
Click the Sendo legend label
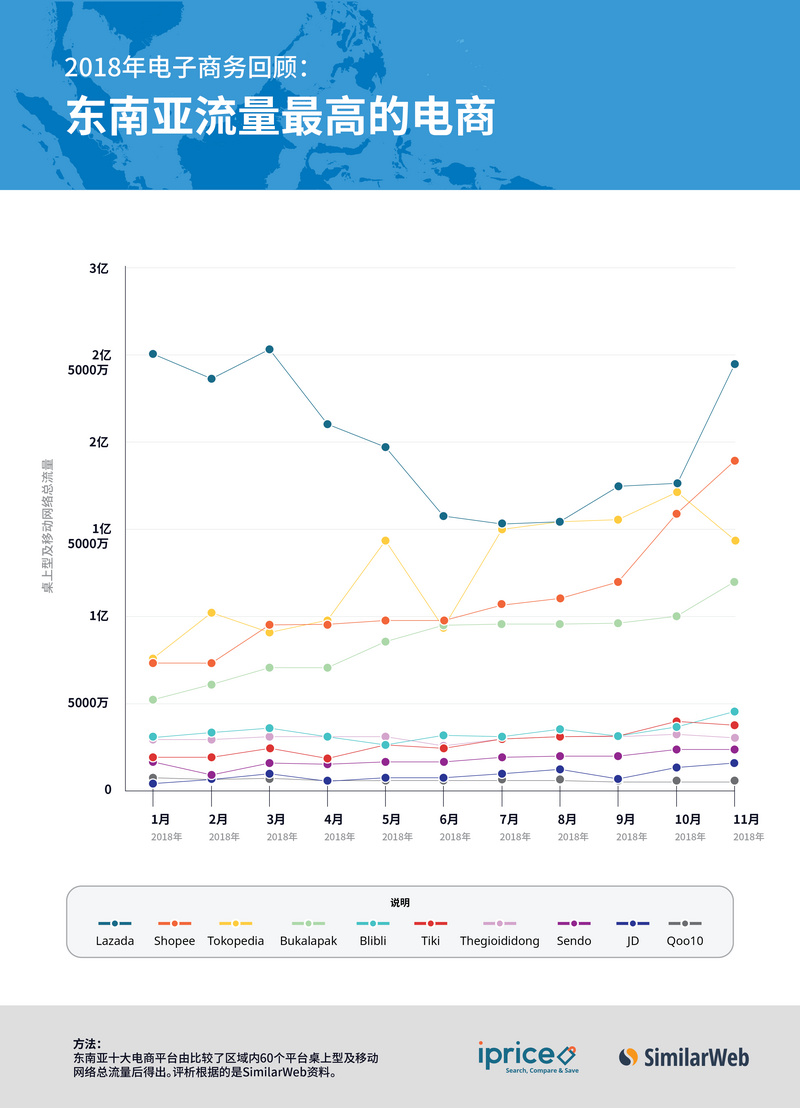click(x=574, y=941)
